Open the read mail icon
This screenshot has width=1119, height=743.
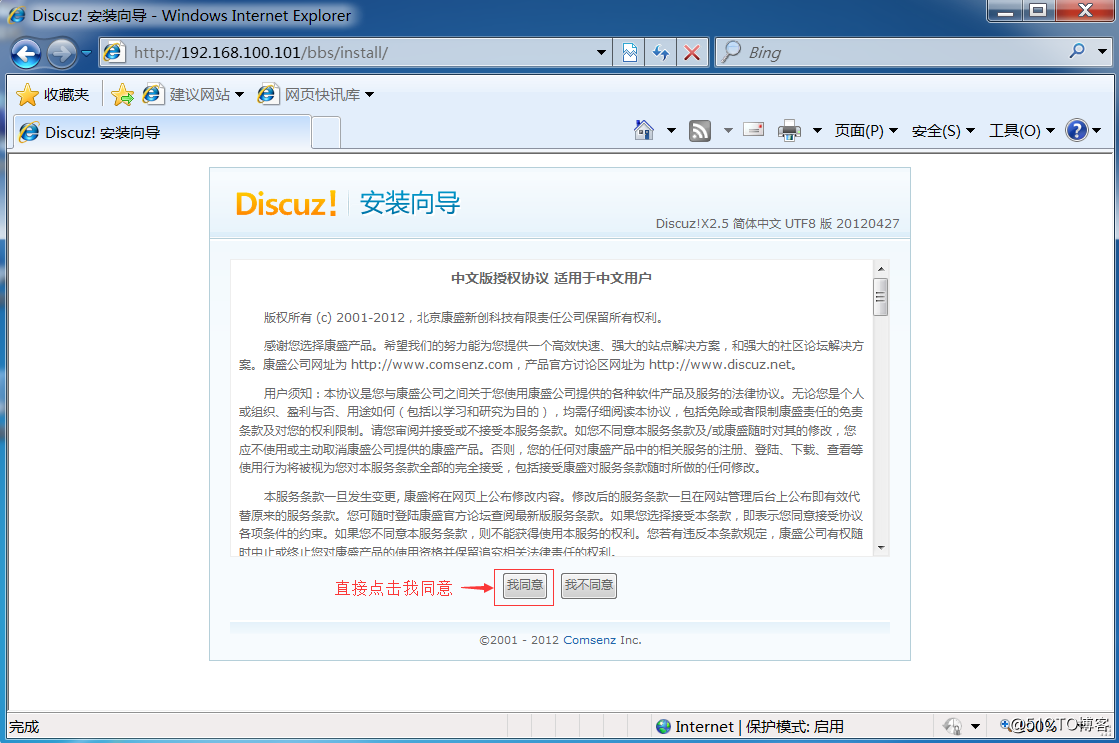click(754, 130)
